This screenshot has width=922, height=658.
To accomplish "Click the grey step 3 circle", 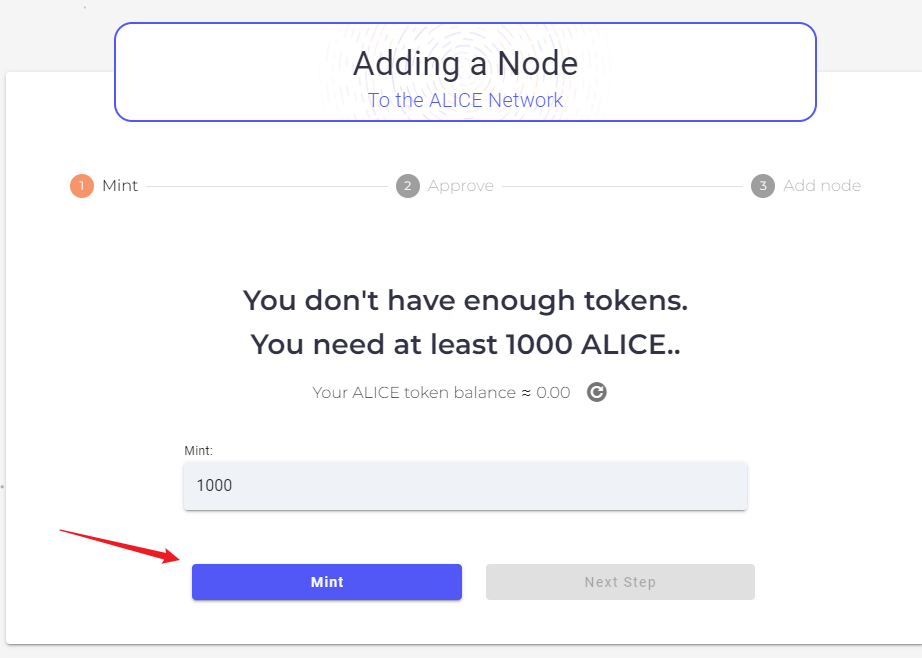I will (763, 186).
